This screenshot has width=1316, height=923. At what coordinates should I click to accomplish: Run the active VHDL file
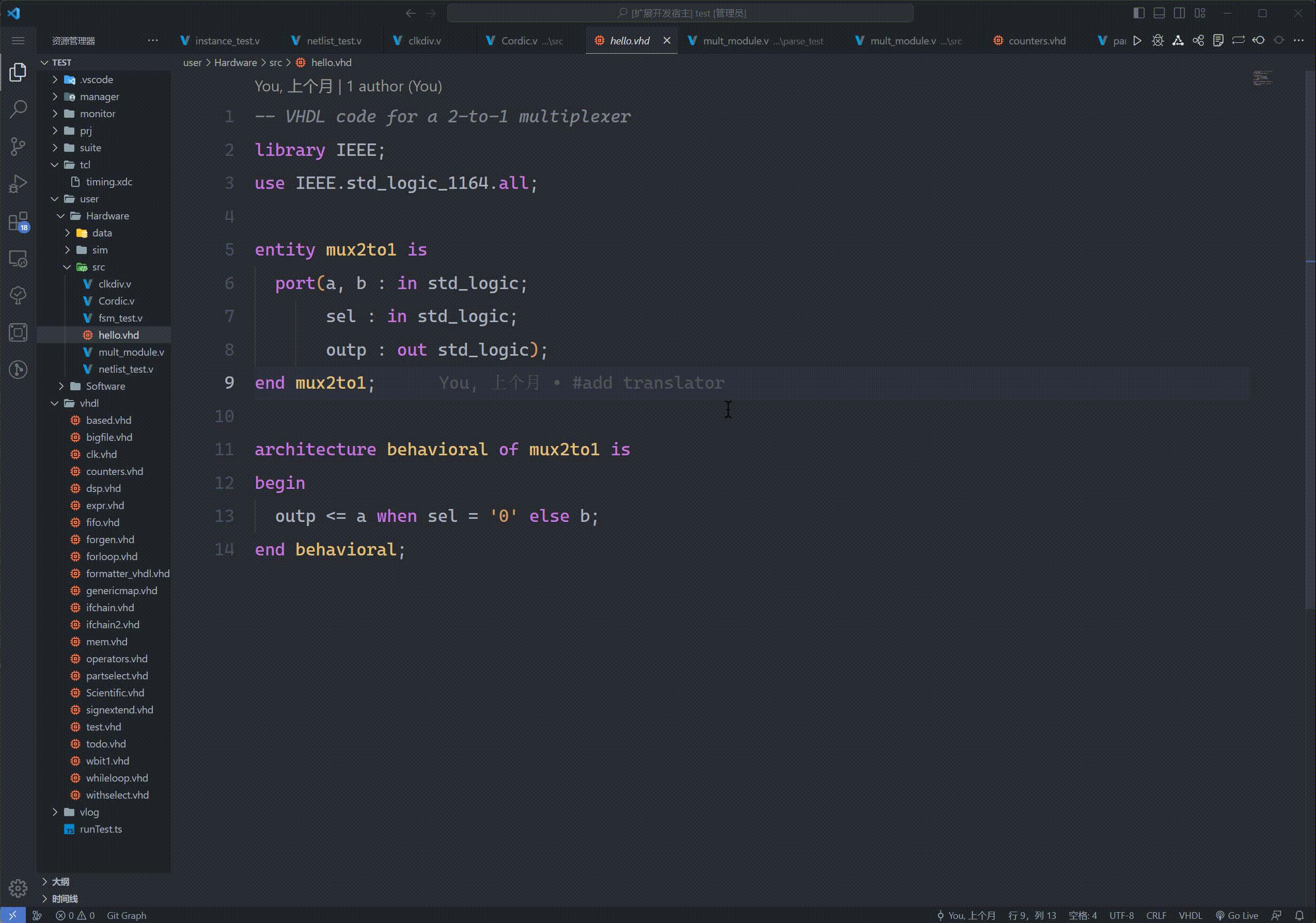(1138, 40)
